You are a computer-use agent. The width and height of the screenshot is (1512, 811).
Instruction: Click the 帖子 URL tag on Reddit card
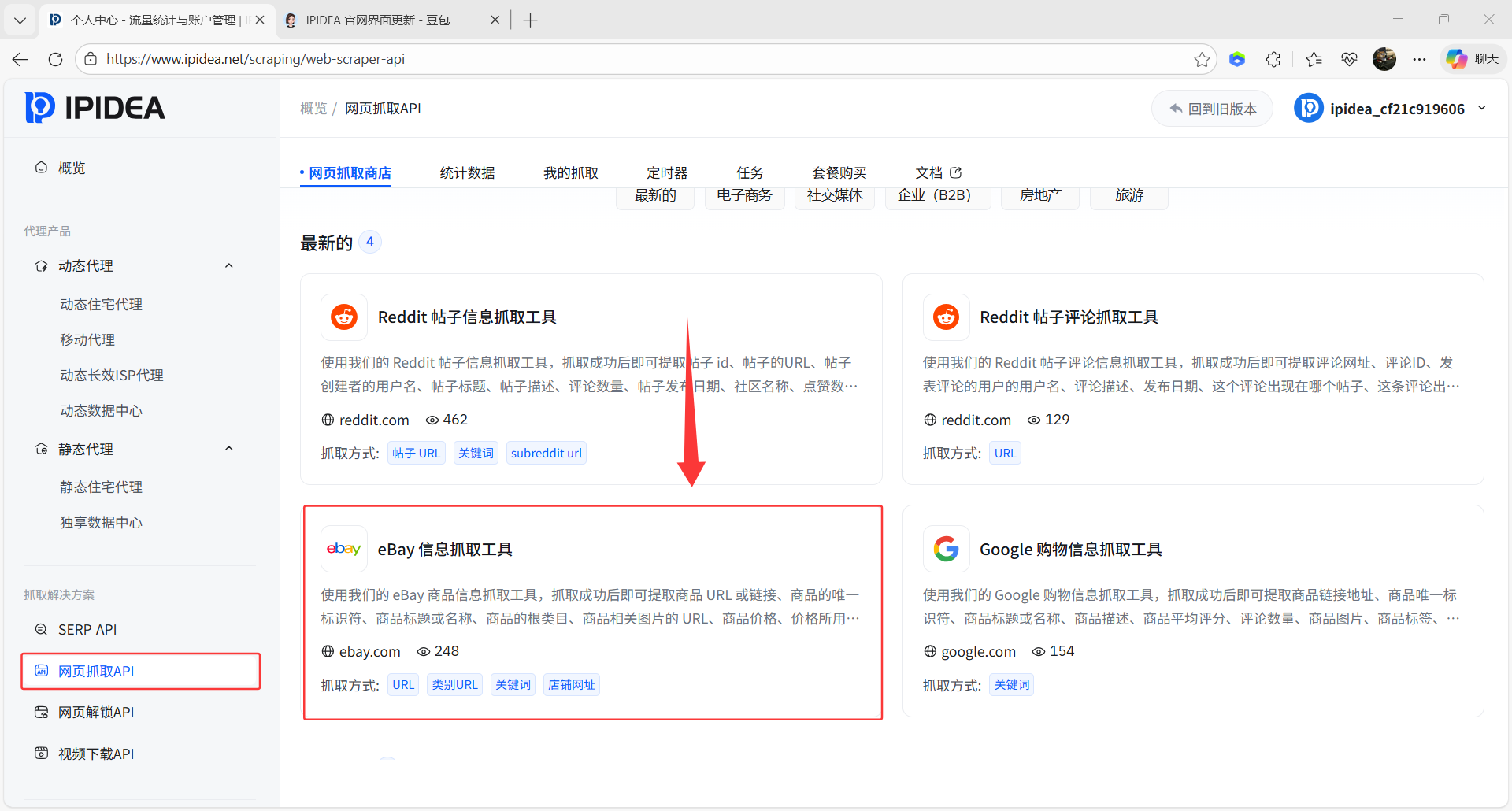point(417,453)
